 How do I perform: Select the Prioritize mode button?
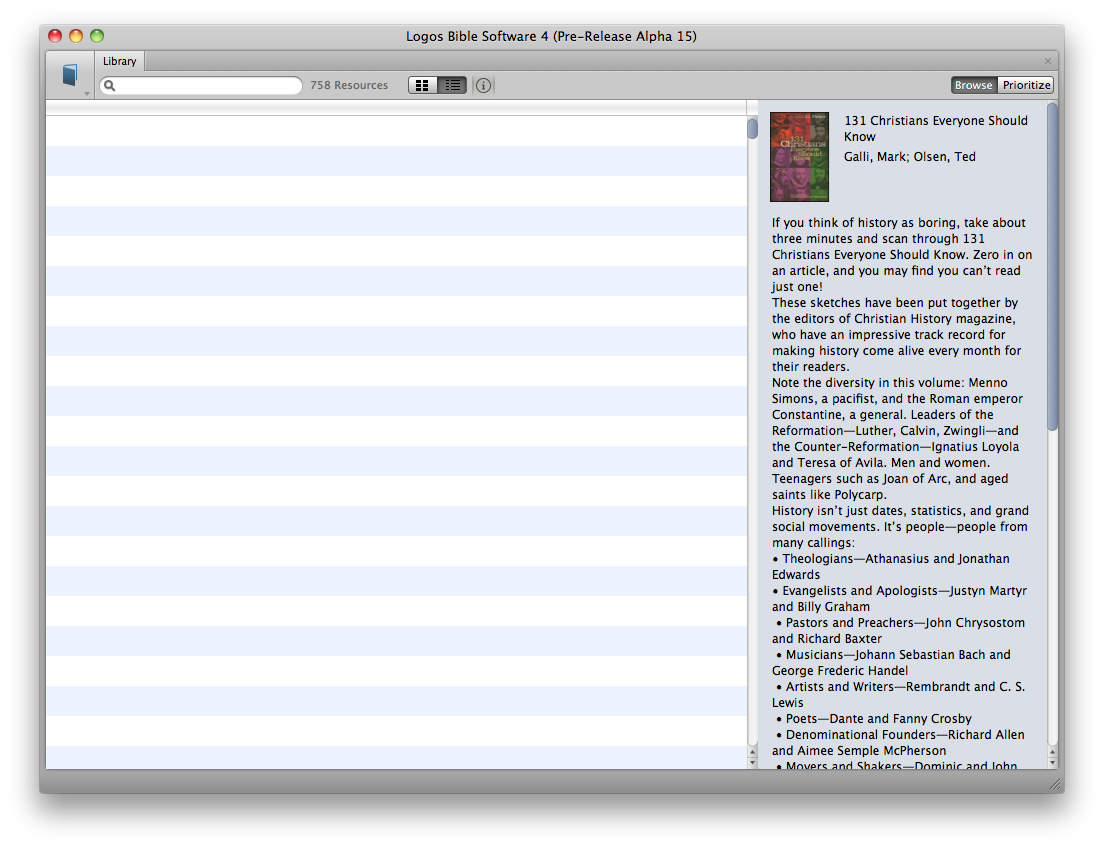point(1026,85)
